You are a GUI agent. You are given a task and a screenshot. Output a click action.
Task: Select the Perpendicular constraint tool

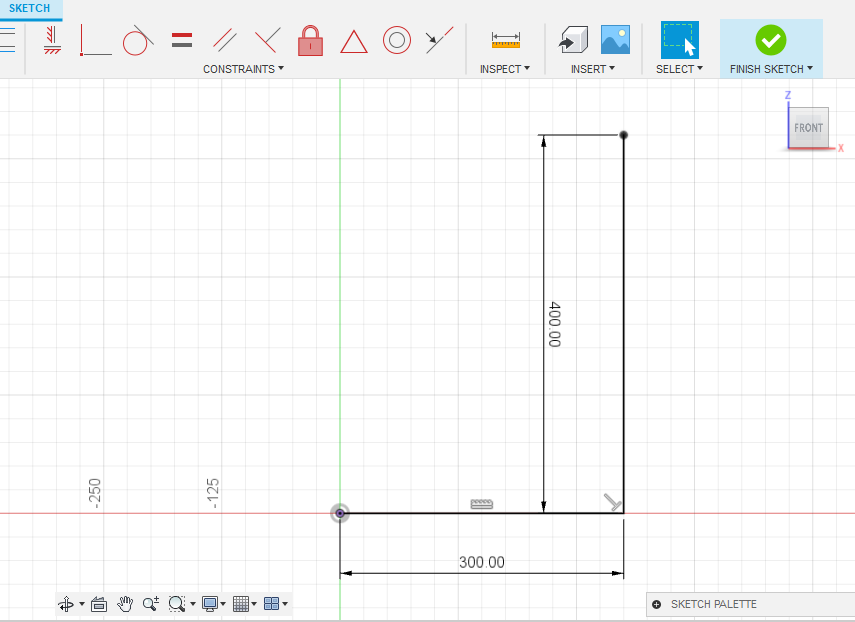point(268,40)
